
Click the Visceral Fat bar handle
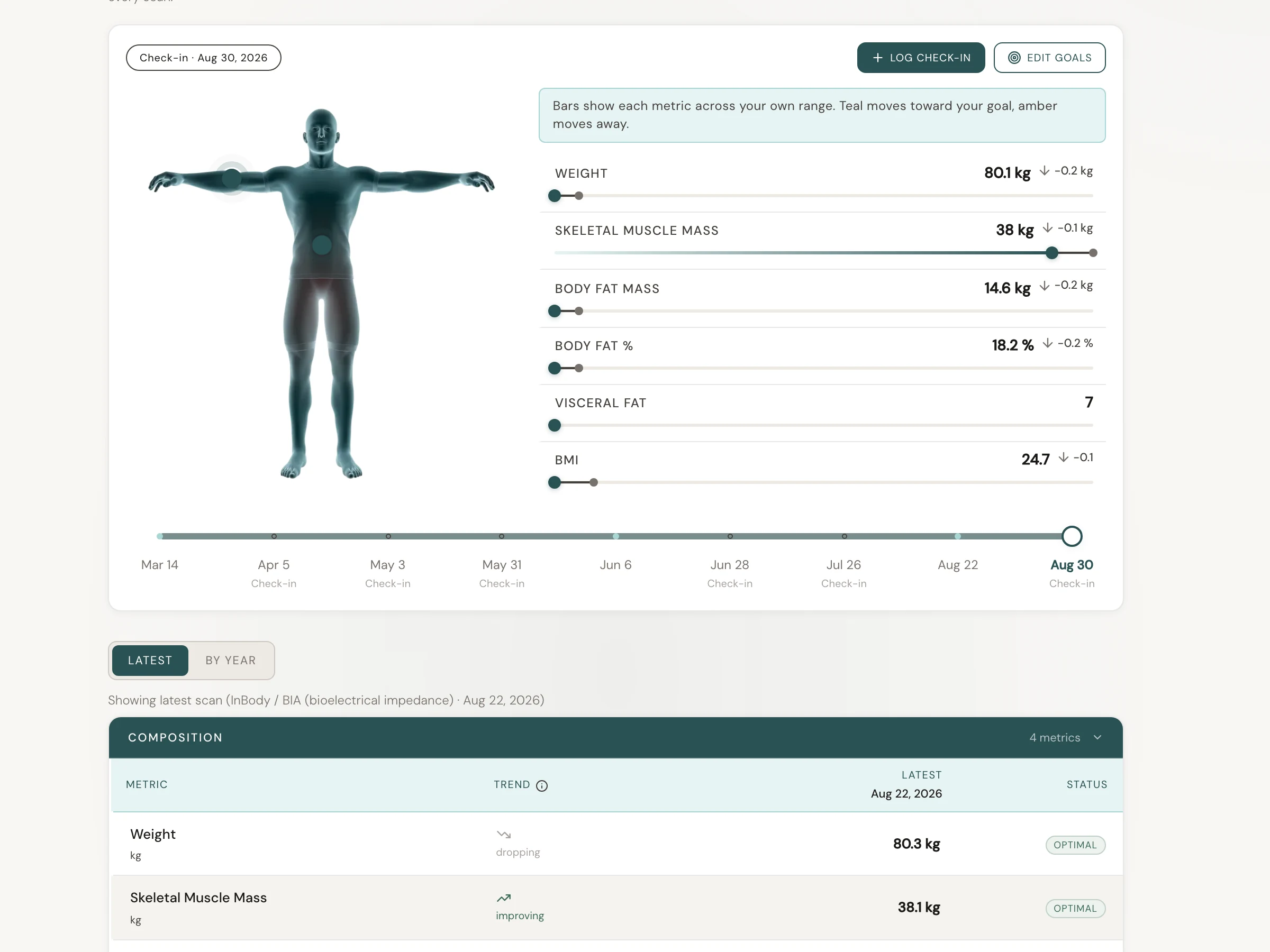pyautogui.click(x=554, y=425)
